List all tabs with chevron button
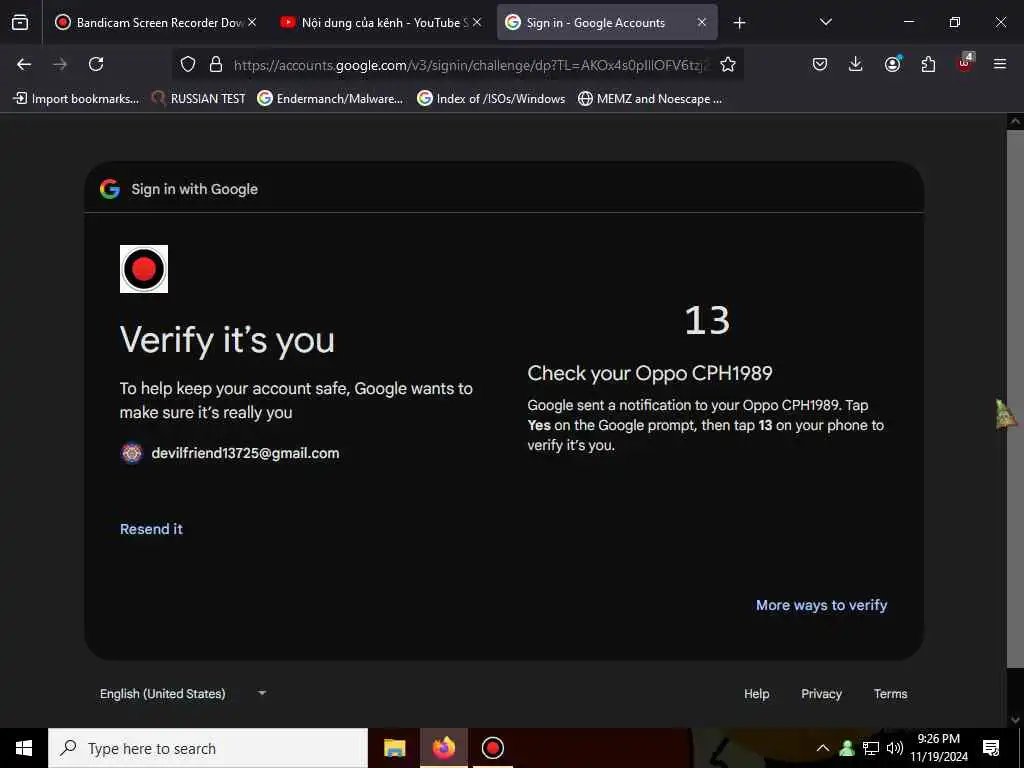This screenshot has height=768, width=1024. pyautogui.click(x=825, y=22)
